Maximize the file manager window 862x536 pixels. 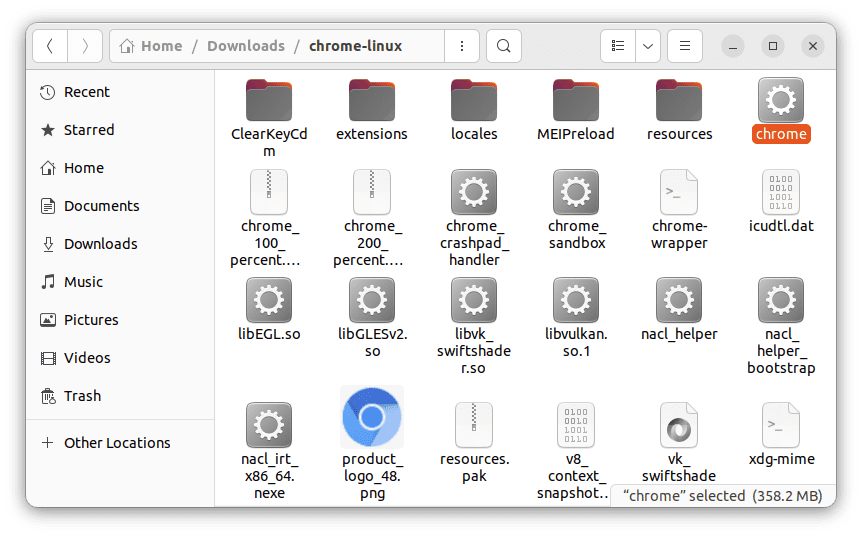pos(773,46)
